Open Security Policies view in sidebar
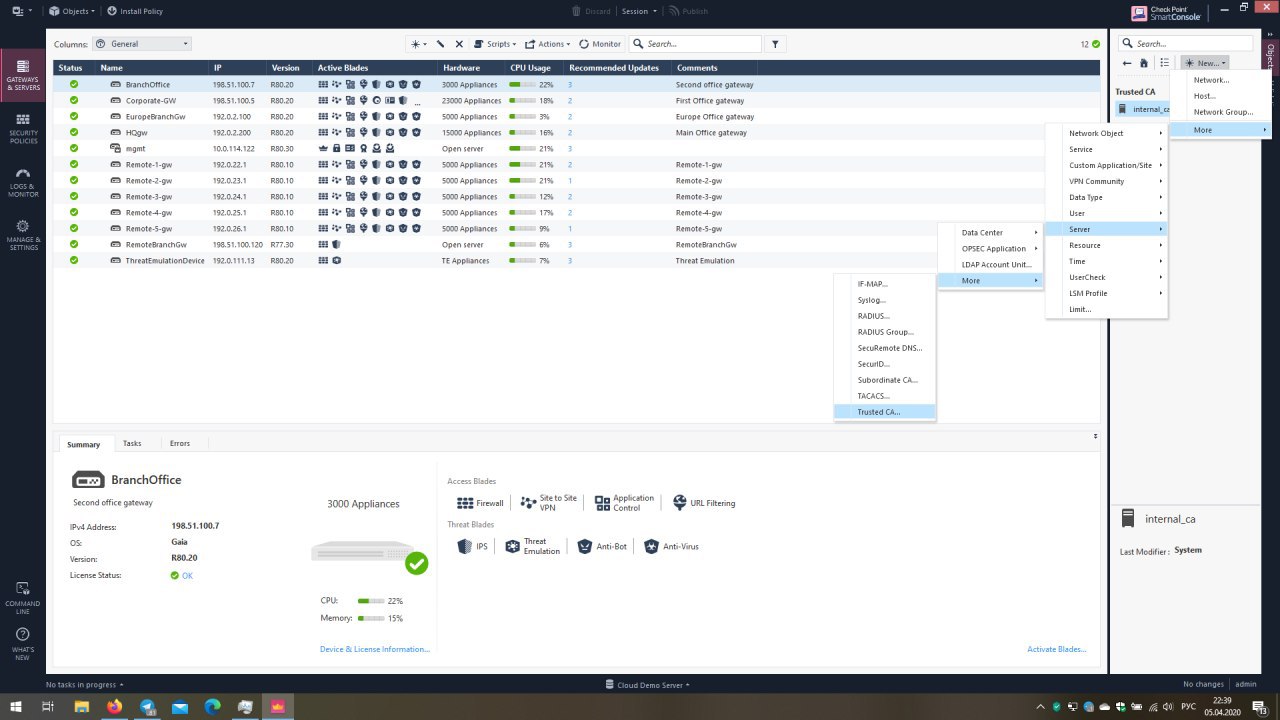 (x=23, y=125)
